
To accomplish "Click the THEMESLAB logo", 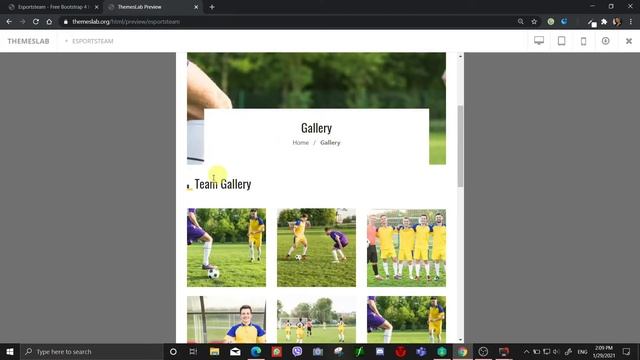I will 28,41.
